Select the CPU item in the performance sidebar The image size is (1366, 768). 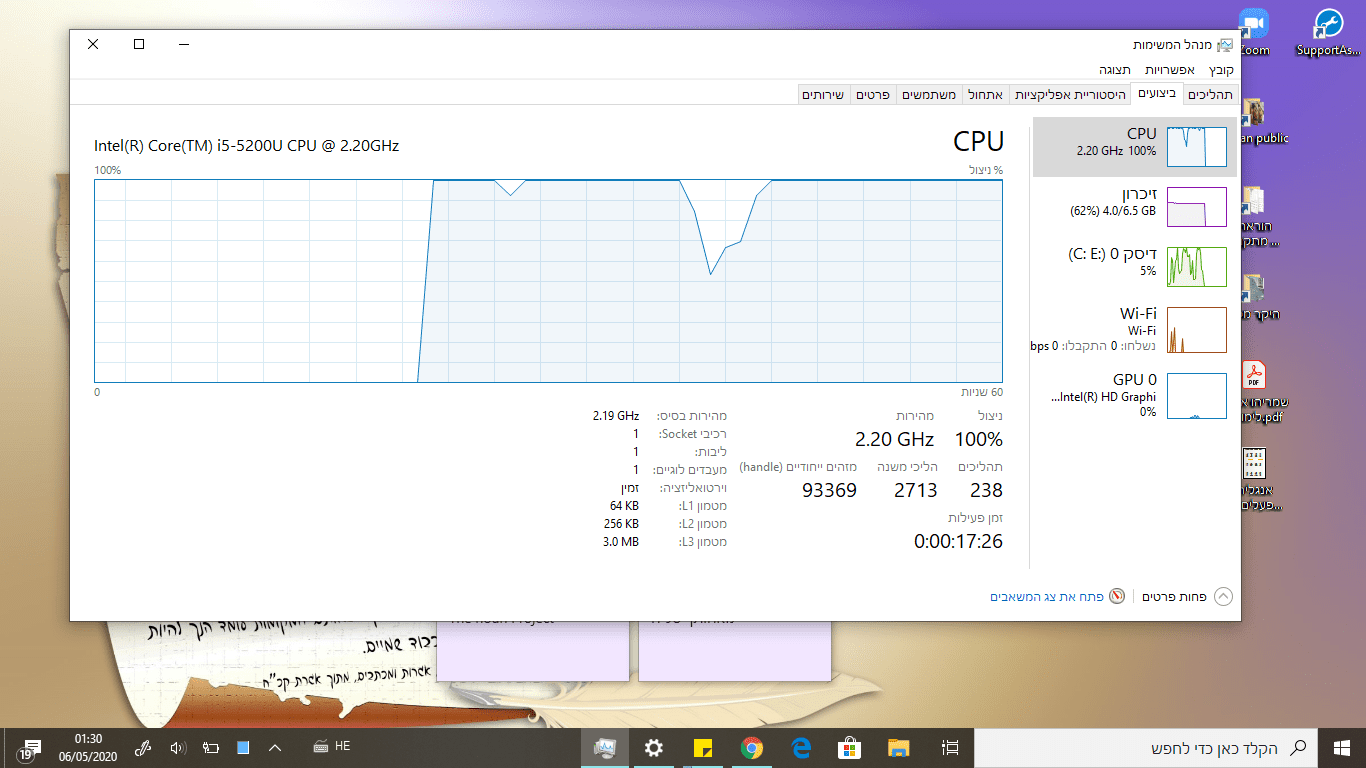(x=1135, y=146)
